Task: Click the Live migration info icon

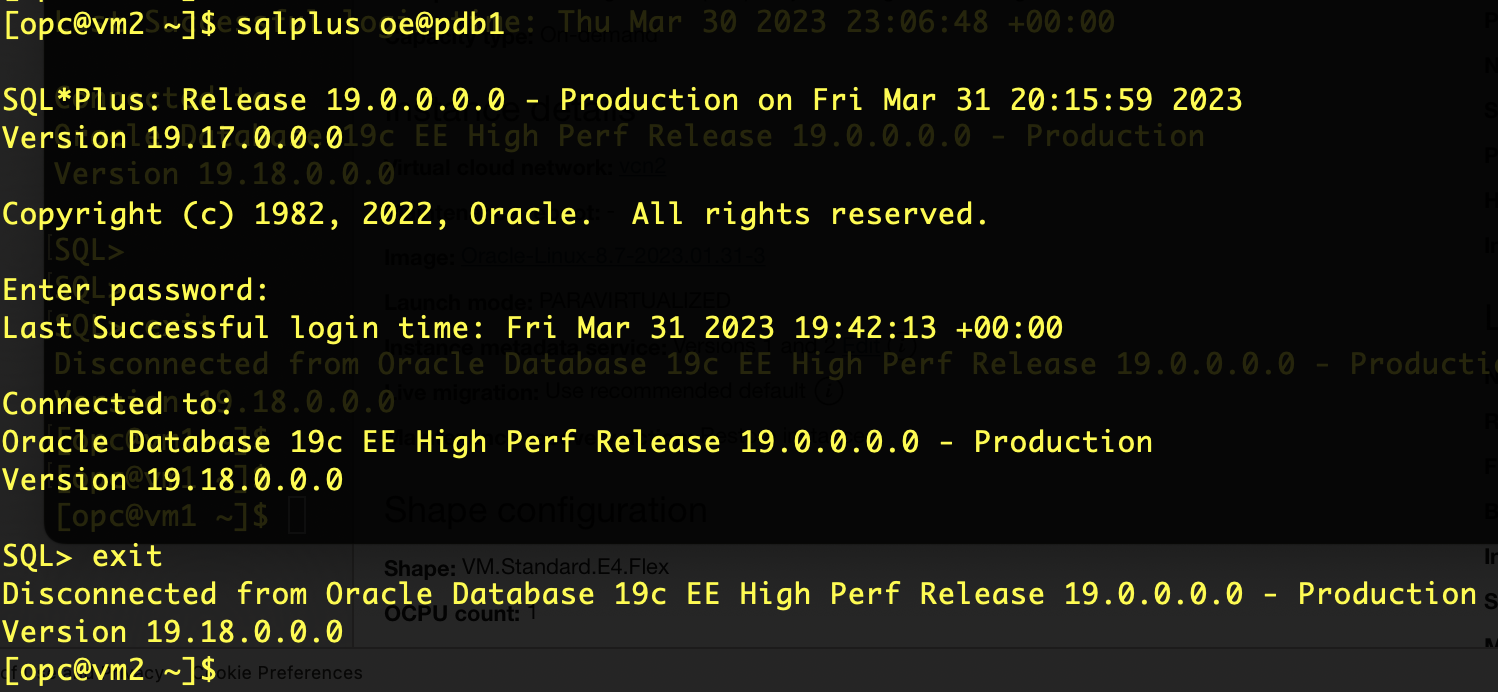Action: coord(828,390)
